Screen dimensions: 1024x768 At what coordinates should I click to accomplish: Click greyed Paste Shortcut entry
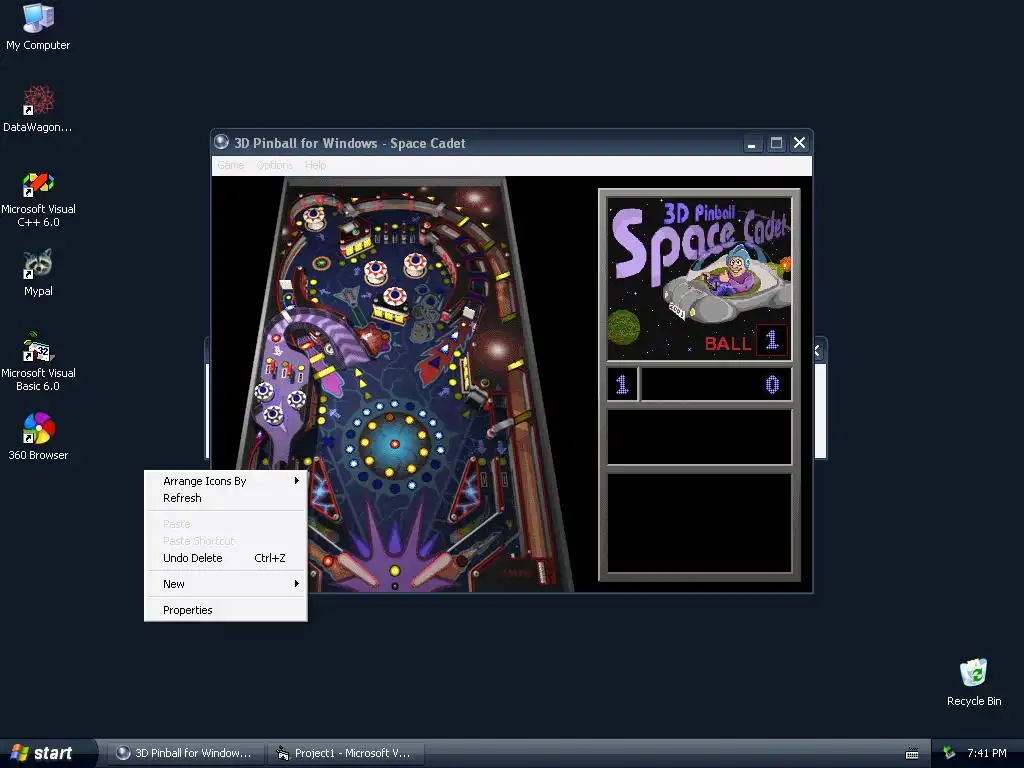click(x=225, y=541)
